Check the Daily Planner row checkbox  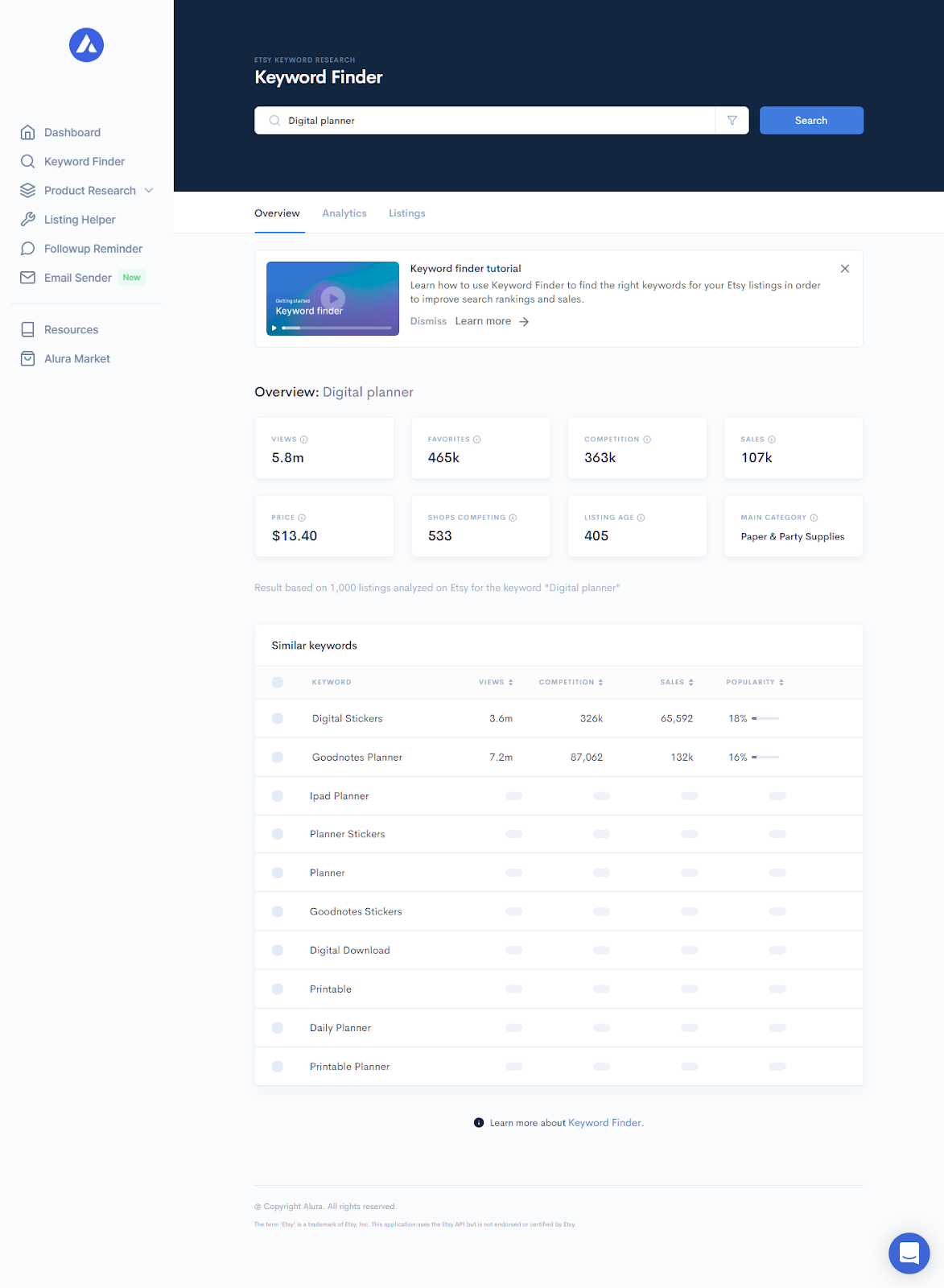(x=278, y=1028)
